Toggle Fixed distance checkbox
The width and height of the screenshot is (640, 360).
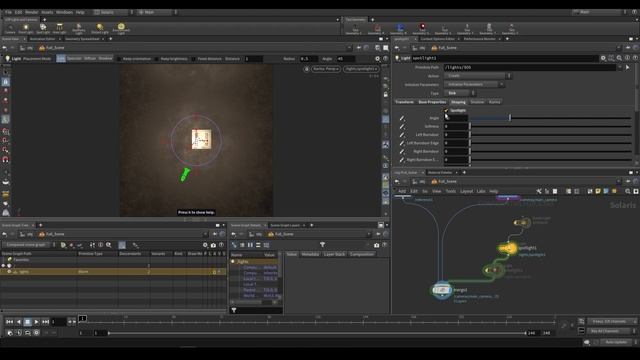(193, 59)
